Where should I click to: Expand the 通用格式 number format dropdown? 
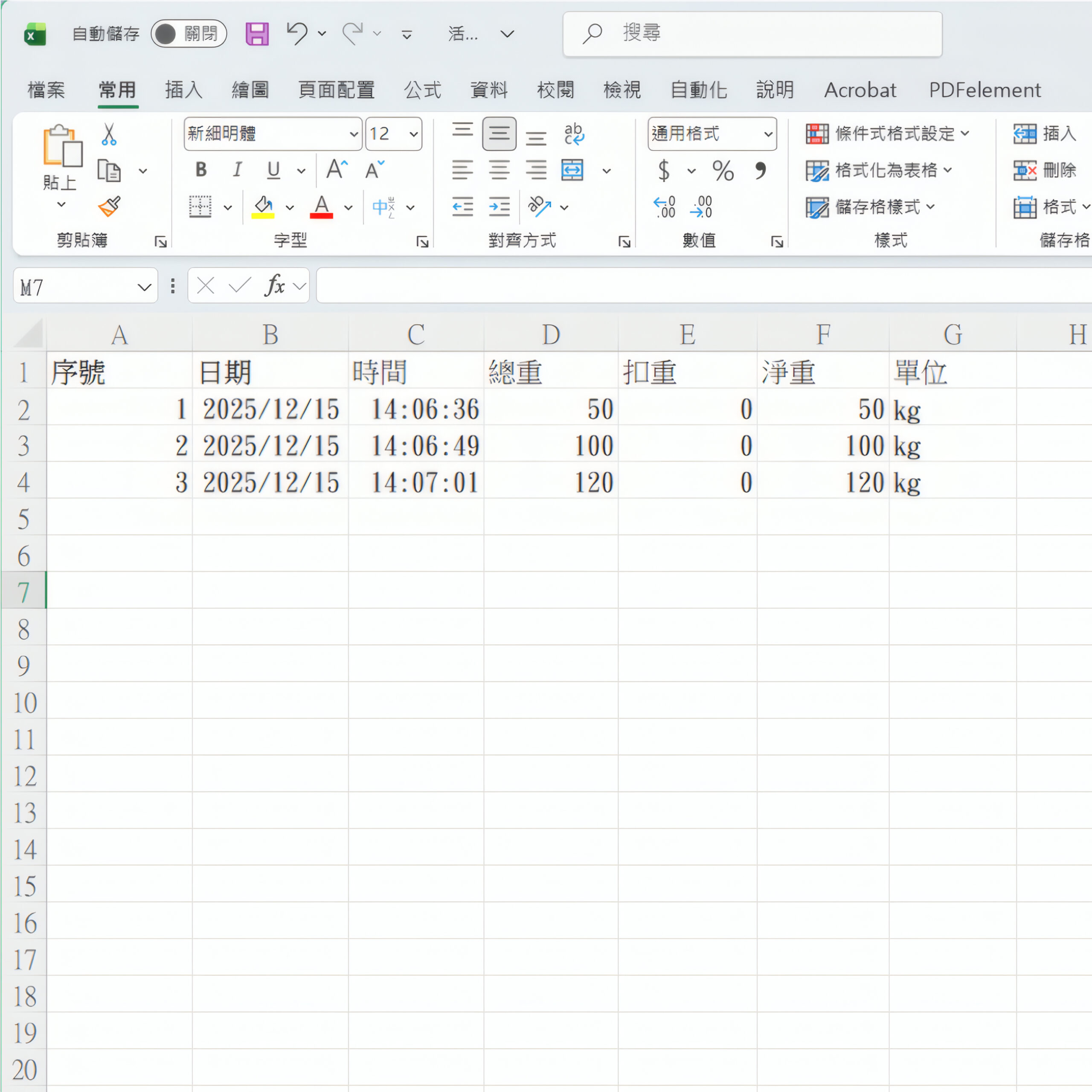tap(768, 134)
